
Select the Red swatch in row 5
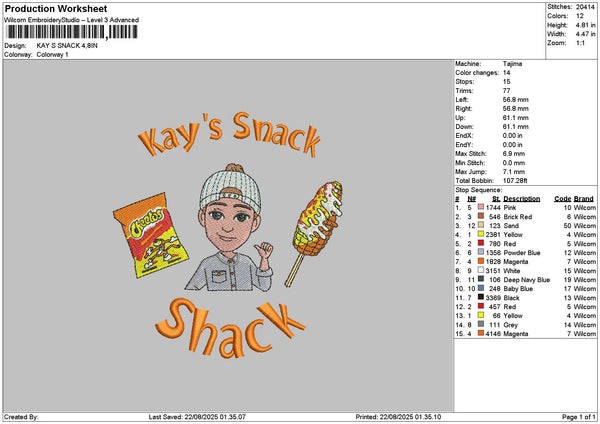tap(481, 243)
